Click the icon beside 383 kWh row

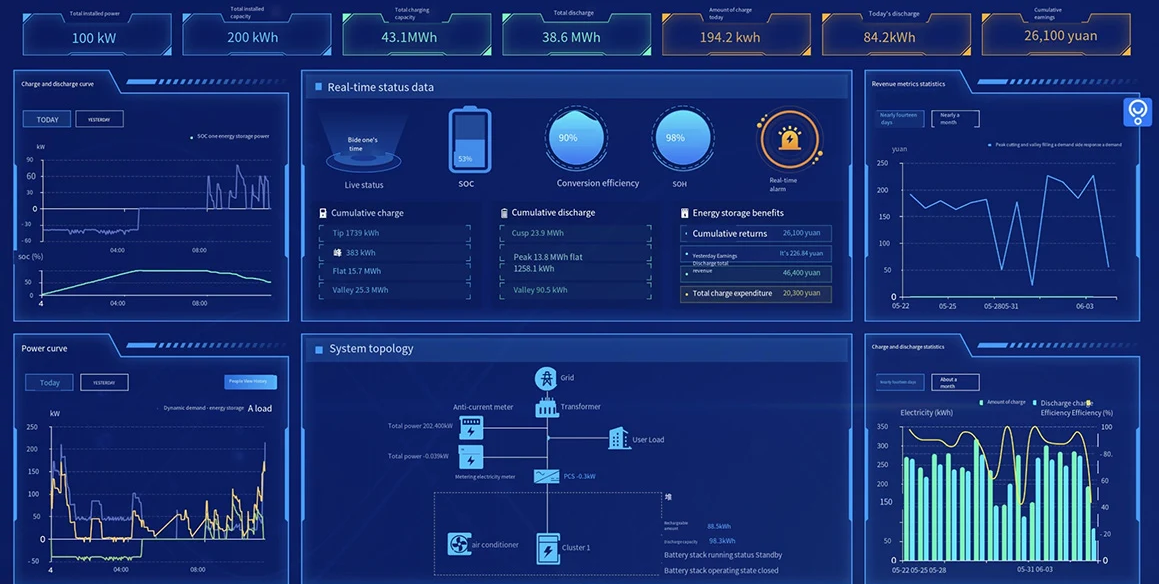pos(338,252)
